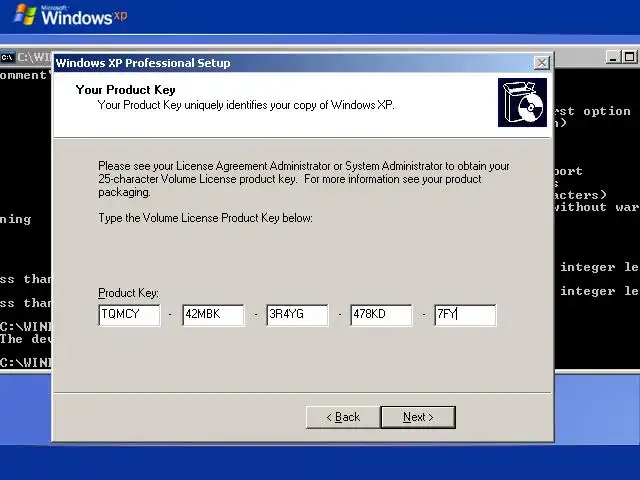Focus the first key field containing TQMCY
The width and height of the screenshot is (640, 480).
[x=129, y=315]
